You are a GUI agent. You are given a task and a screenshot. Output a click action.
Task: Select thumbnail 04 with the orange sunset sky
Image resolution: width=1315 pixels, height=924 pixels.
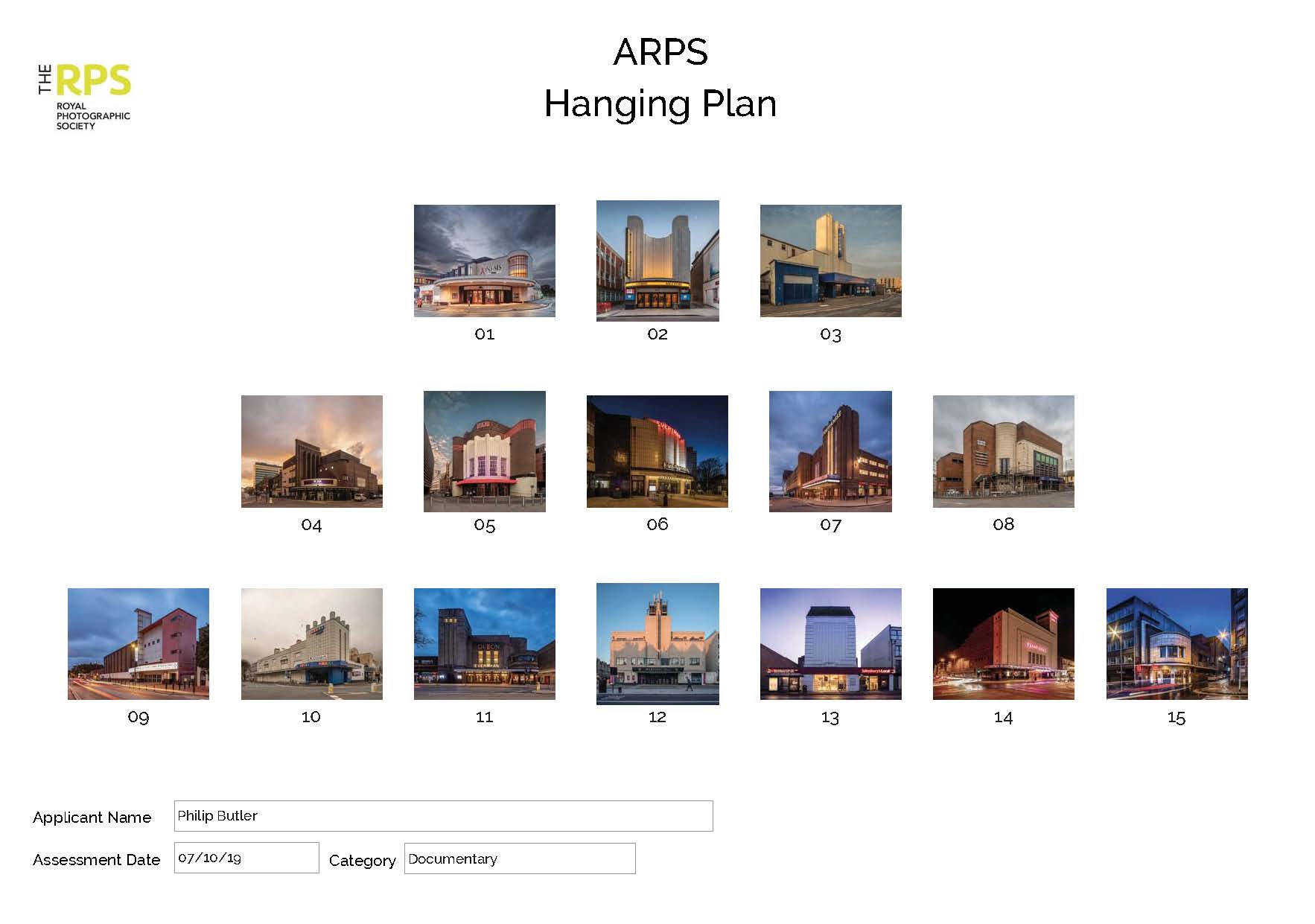pyautogui.click(x=311, y=451)
